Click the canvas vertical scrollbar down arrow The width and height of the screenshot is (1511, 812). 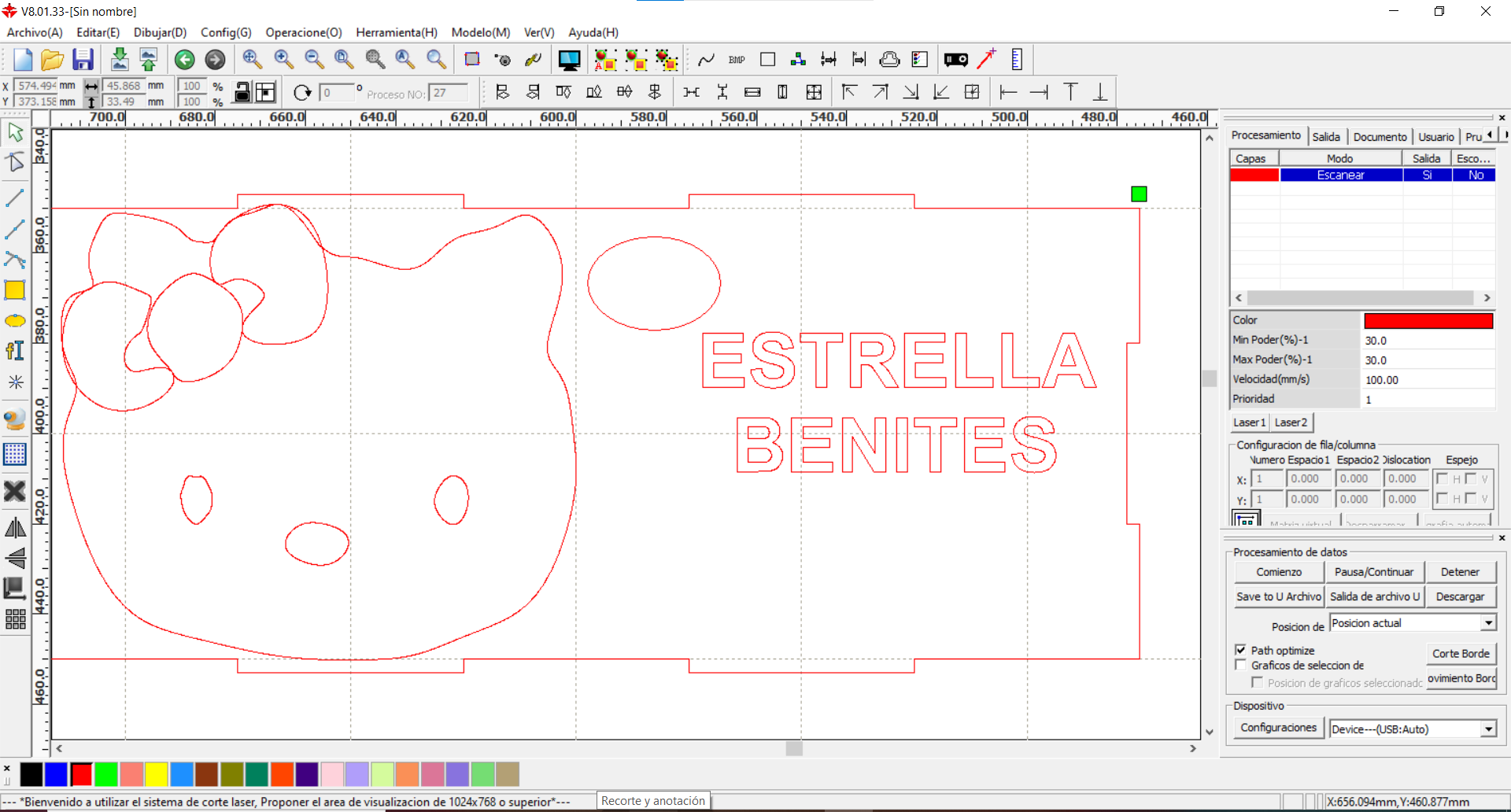(1210, 732)
